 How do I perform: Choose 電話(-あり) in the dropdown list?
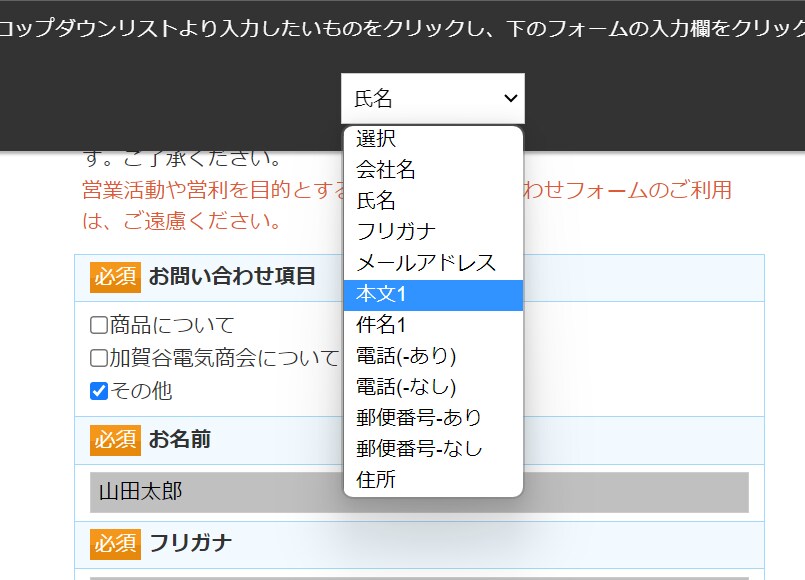[433, 356]
